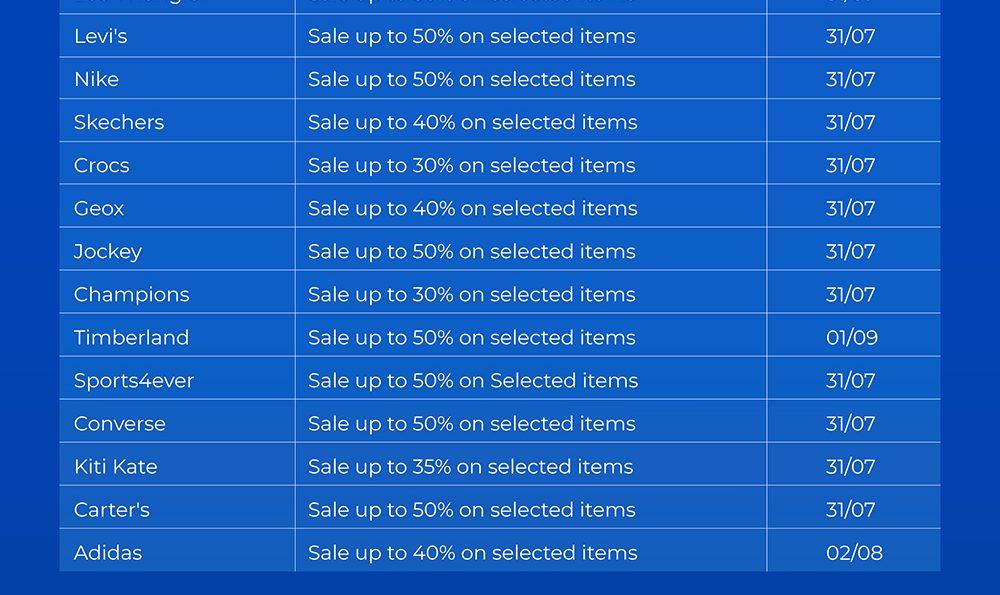
Task: Click Kiti Kate's 35% sale description
Action: (470, 466)
